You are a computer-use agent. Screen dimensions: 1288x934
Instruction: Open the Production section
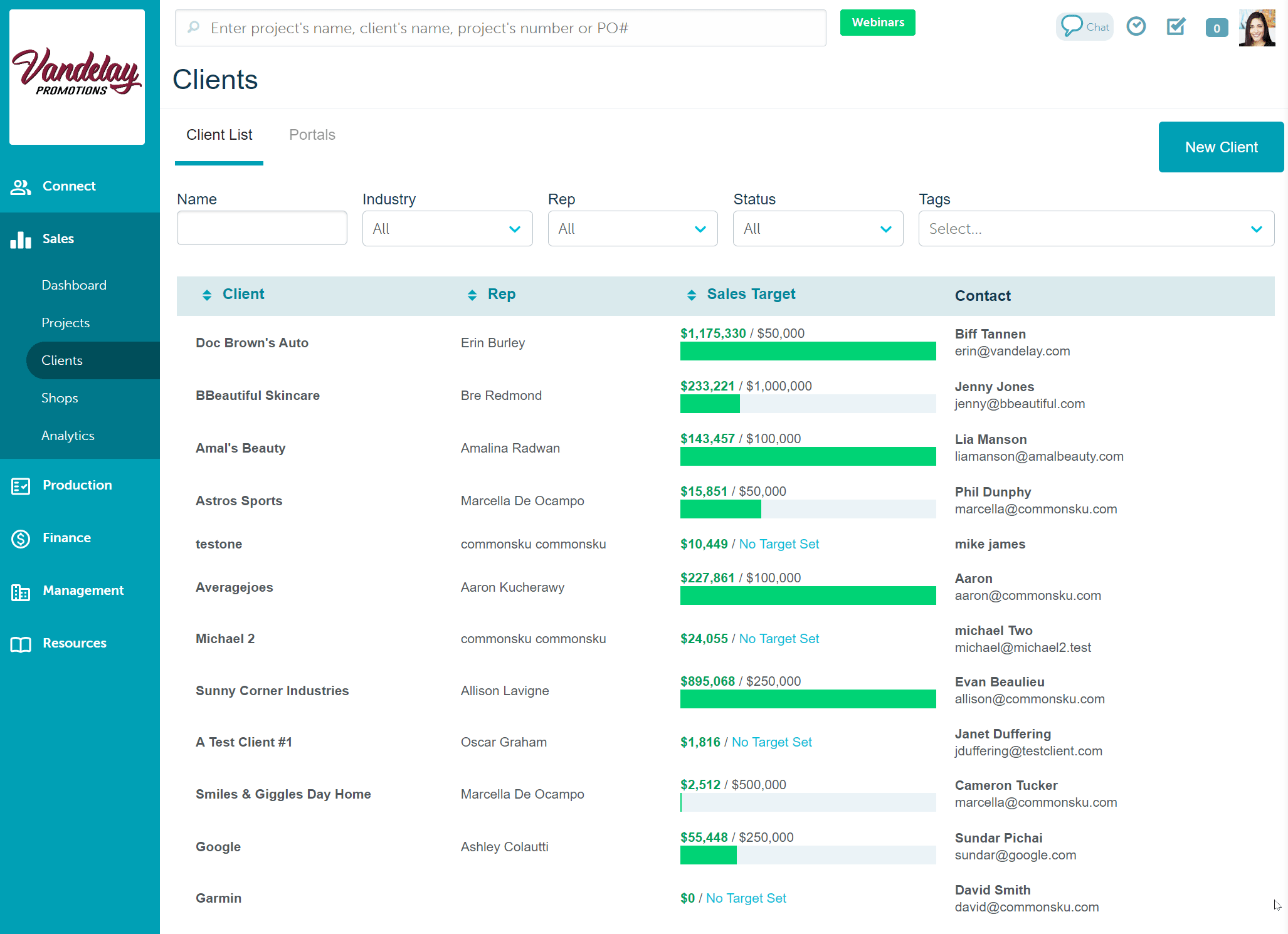pyautogui.click(x=77, y=485)
